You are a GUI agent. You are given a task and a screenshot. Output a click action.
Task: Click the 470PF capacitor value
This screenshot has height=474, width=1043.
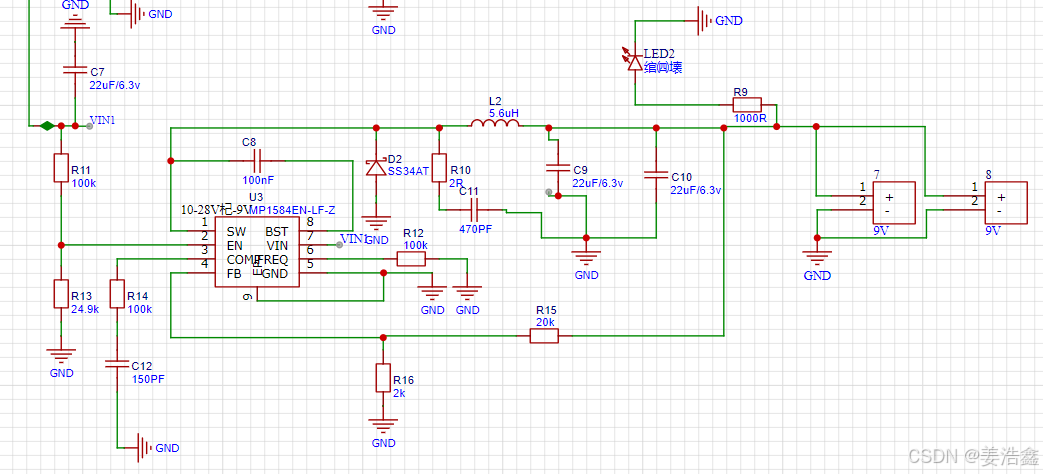click(475, 230)
